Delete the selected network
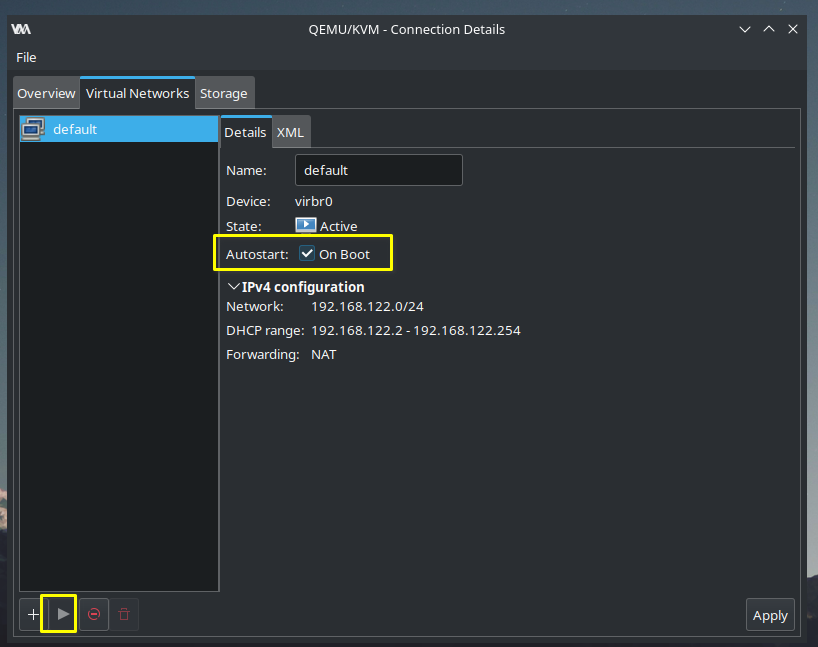818x647 pixels. (x=124, y=614)
